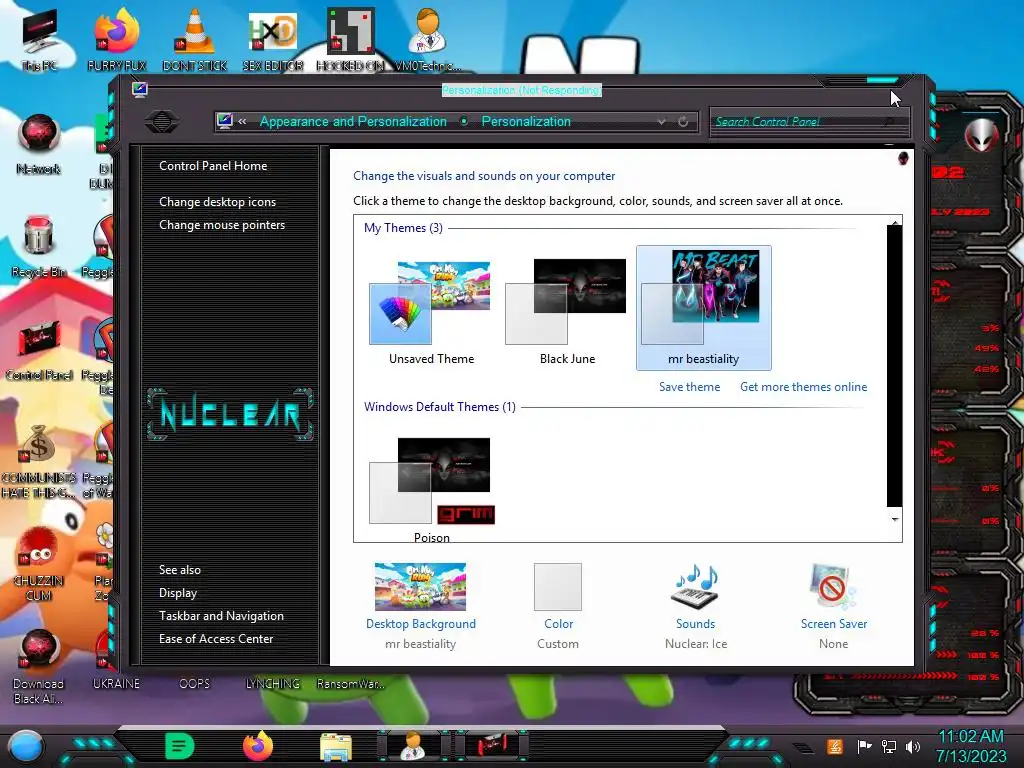Open File Explorer from the taskbar
The width and height of the screenshot is (1024, 768).
coord(336,748)
